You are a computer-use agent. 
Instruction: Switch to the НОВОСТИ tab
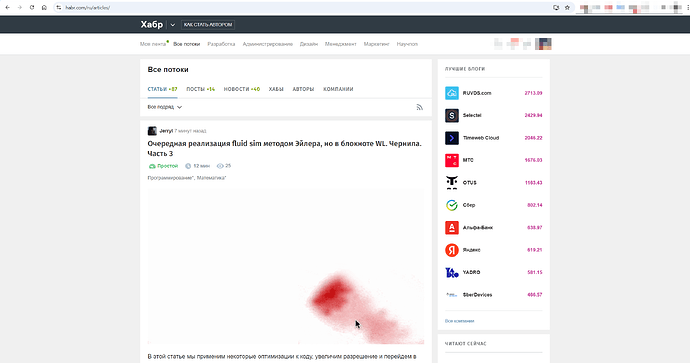[242, 89]
